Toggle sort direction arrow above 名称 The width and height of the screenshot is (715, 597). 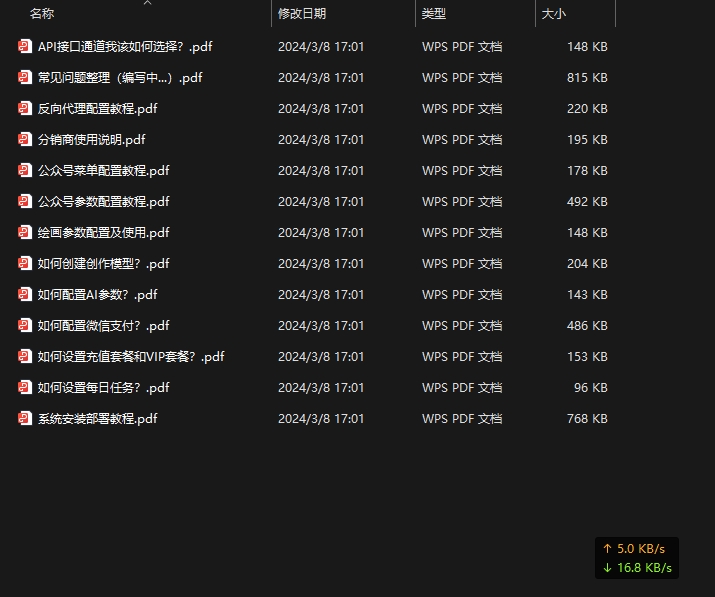pos(147,3)
